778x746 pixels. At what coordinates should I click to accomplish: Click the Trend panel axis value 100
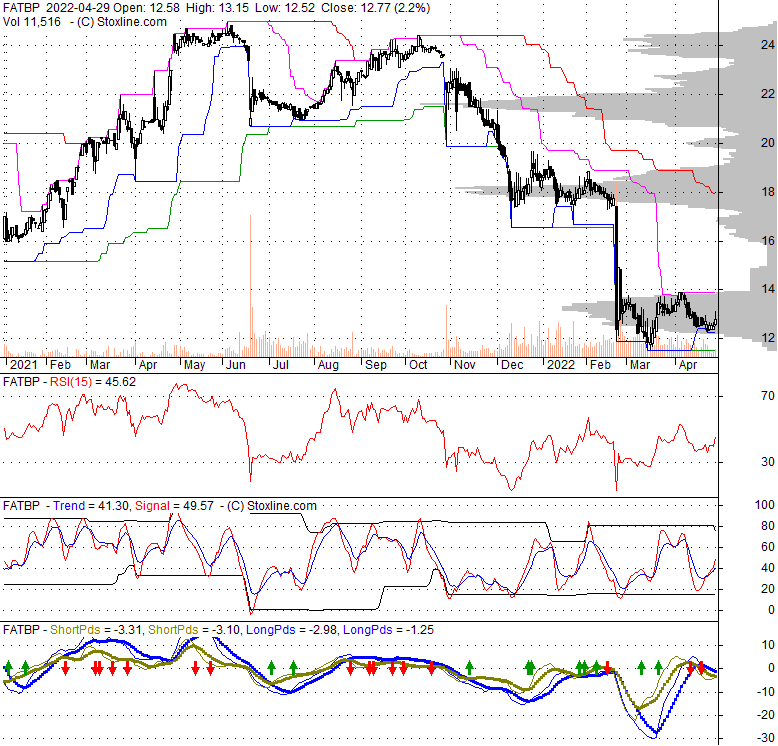tap(765, 505)
